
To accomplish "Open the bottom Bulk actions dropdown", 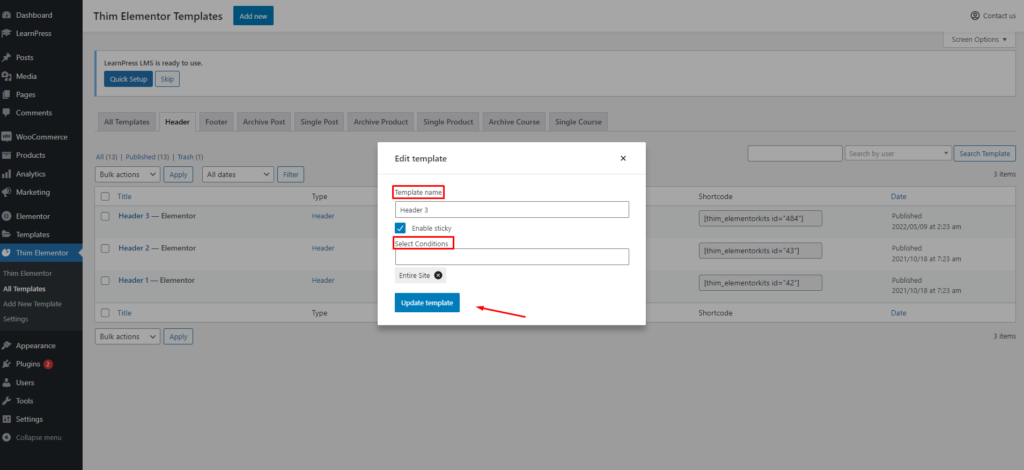I will coord(127,336).
